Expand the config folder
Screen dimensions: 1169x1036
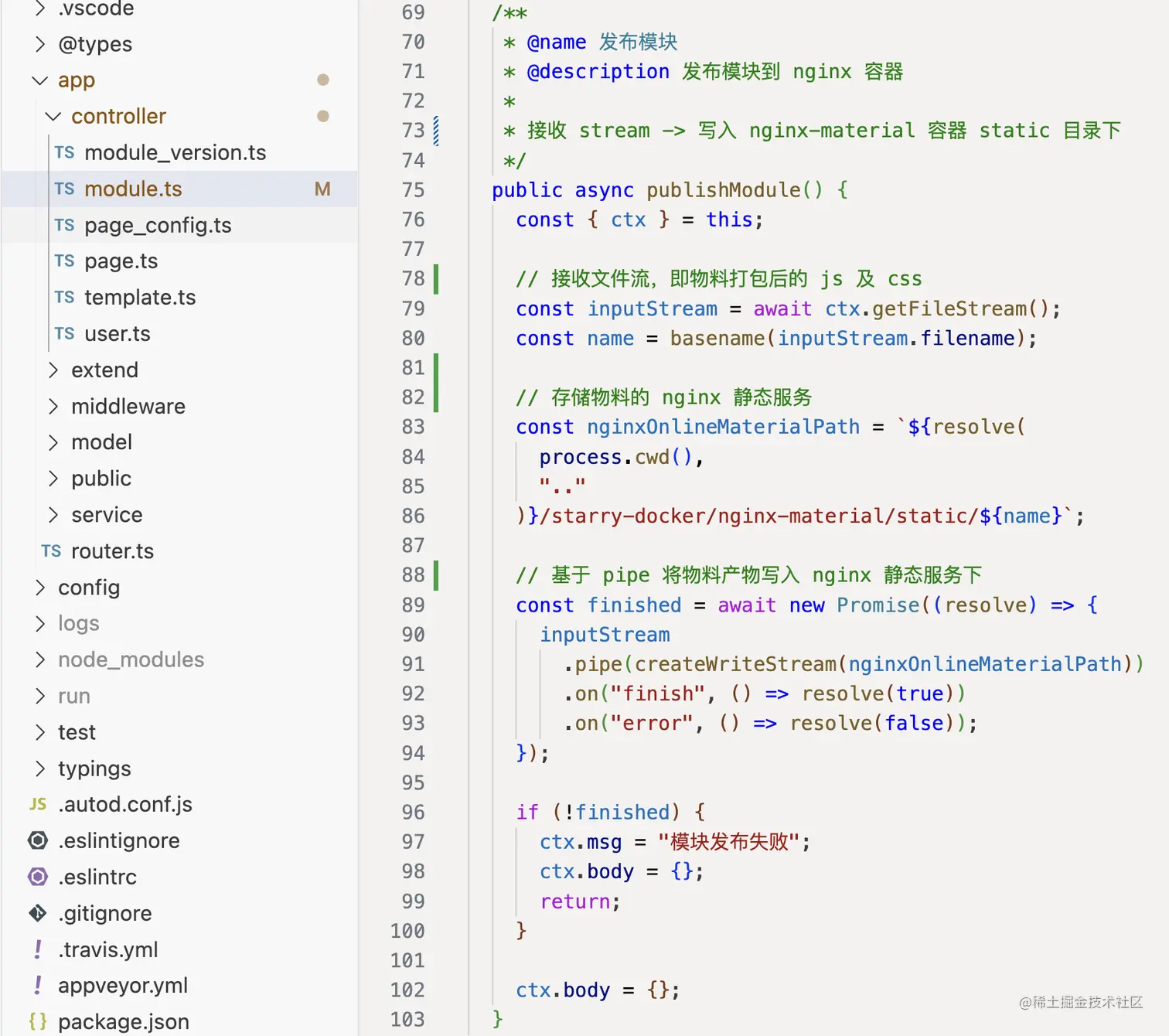40,588
